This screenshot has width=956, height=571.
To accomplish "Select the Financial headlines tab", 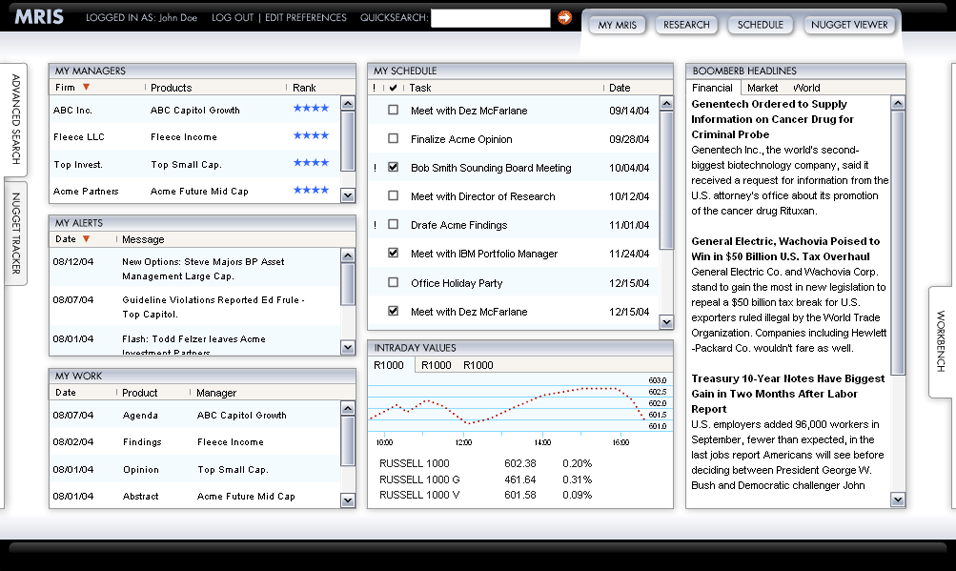I will click(712, 88).
